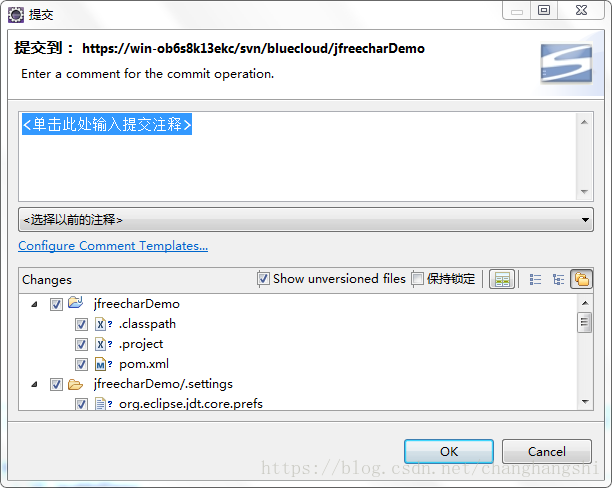Switch Changes to tree view icon
This screenshot has height=488, width=612.
558,280
